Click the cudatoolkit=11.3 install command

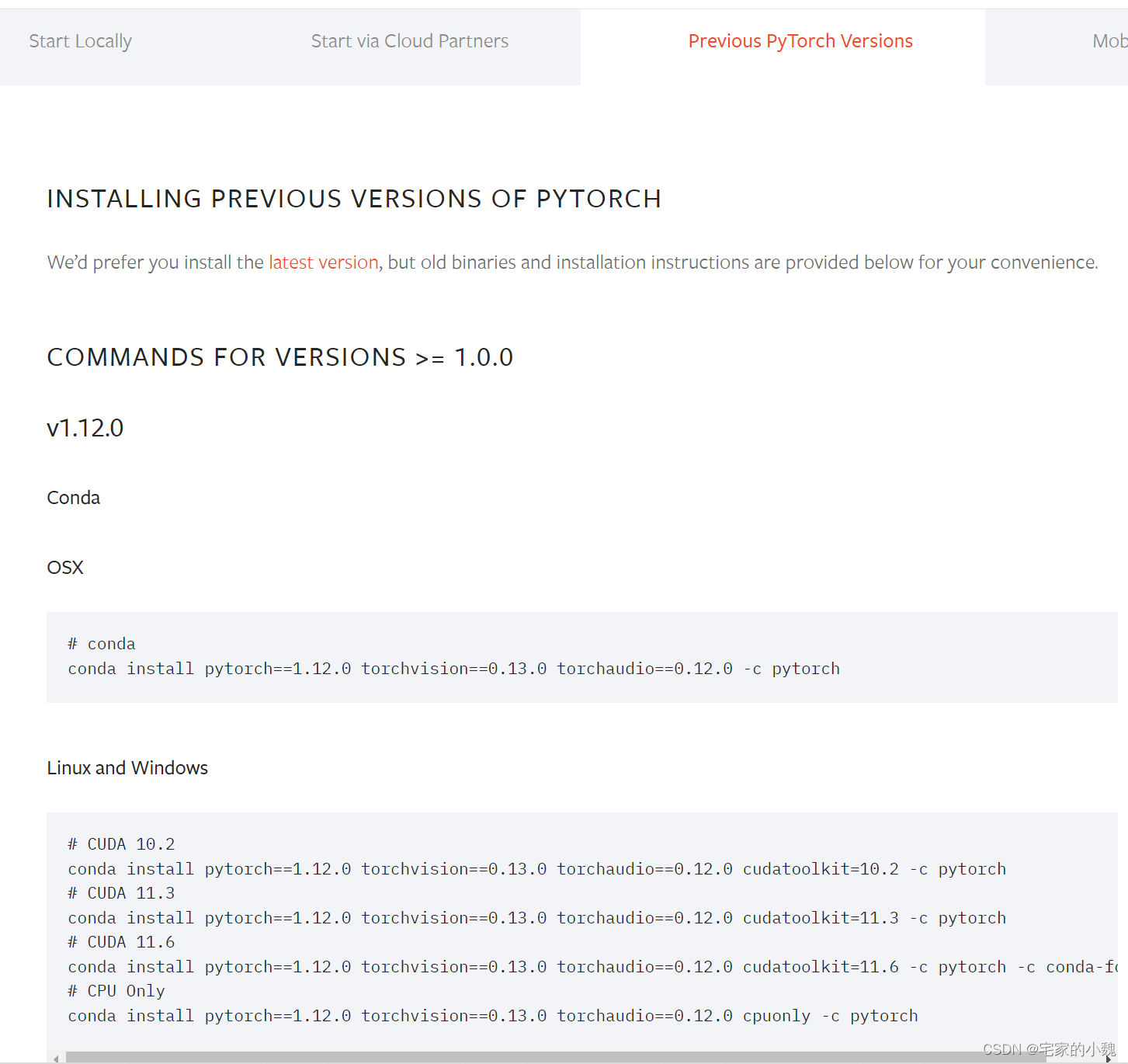[537, 918]
